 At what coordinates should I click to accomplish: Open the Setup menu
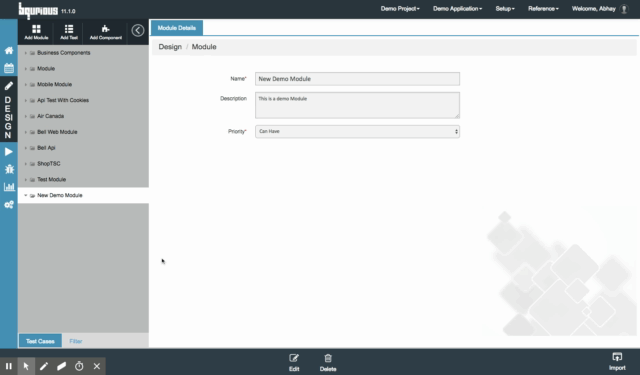[505, 9]
